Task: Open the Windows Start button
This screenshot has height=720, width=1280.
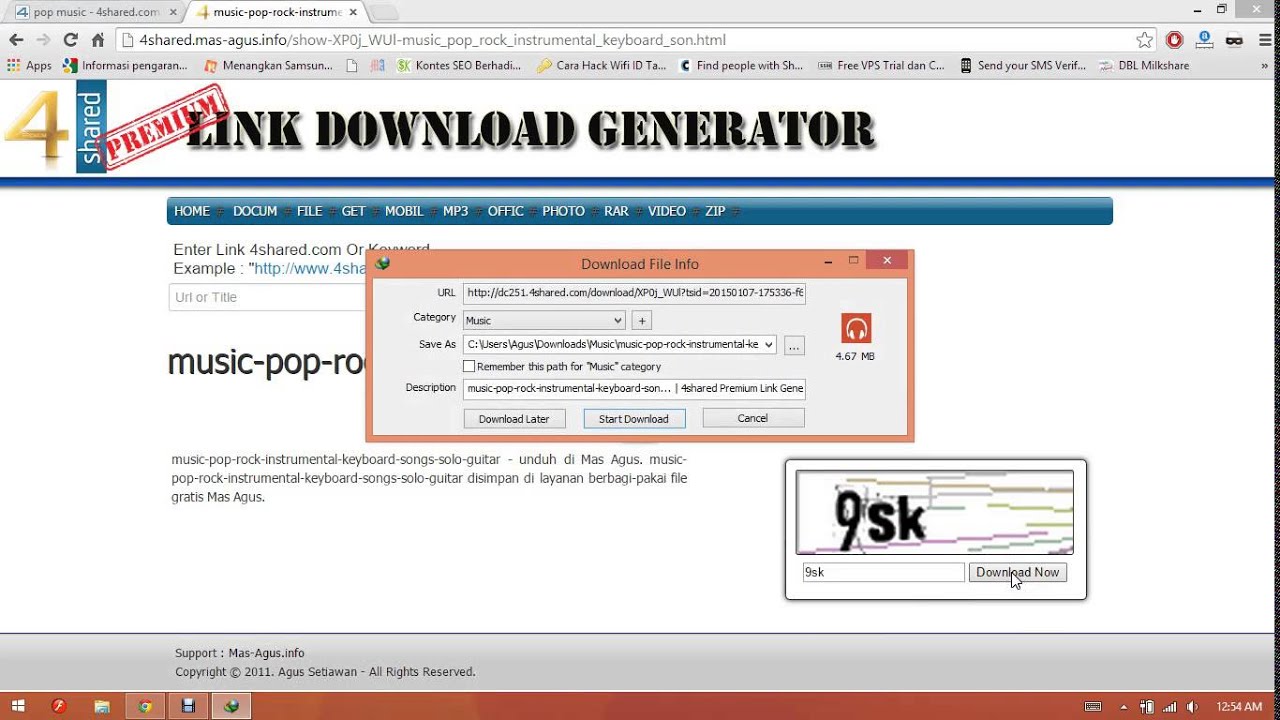Action: click(x=18, y=706)
